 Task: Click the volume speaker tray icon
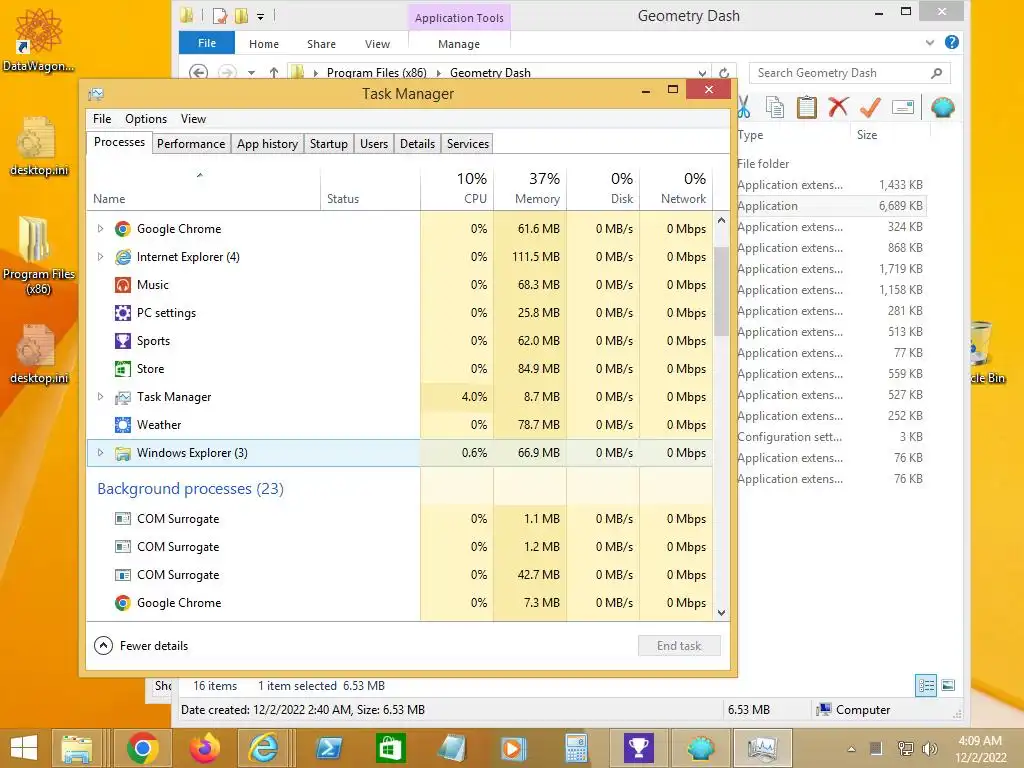pyautogui.click(x=930, y=748)
